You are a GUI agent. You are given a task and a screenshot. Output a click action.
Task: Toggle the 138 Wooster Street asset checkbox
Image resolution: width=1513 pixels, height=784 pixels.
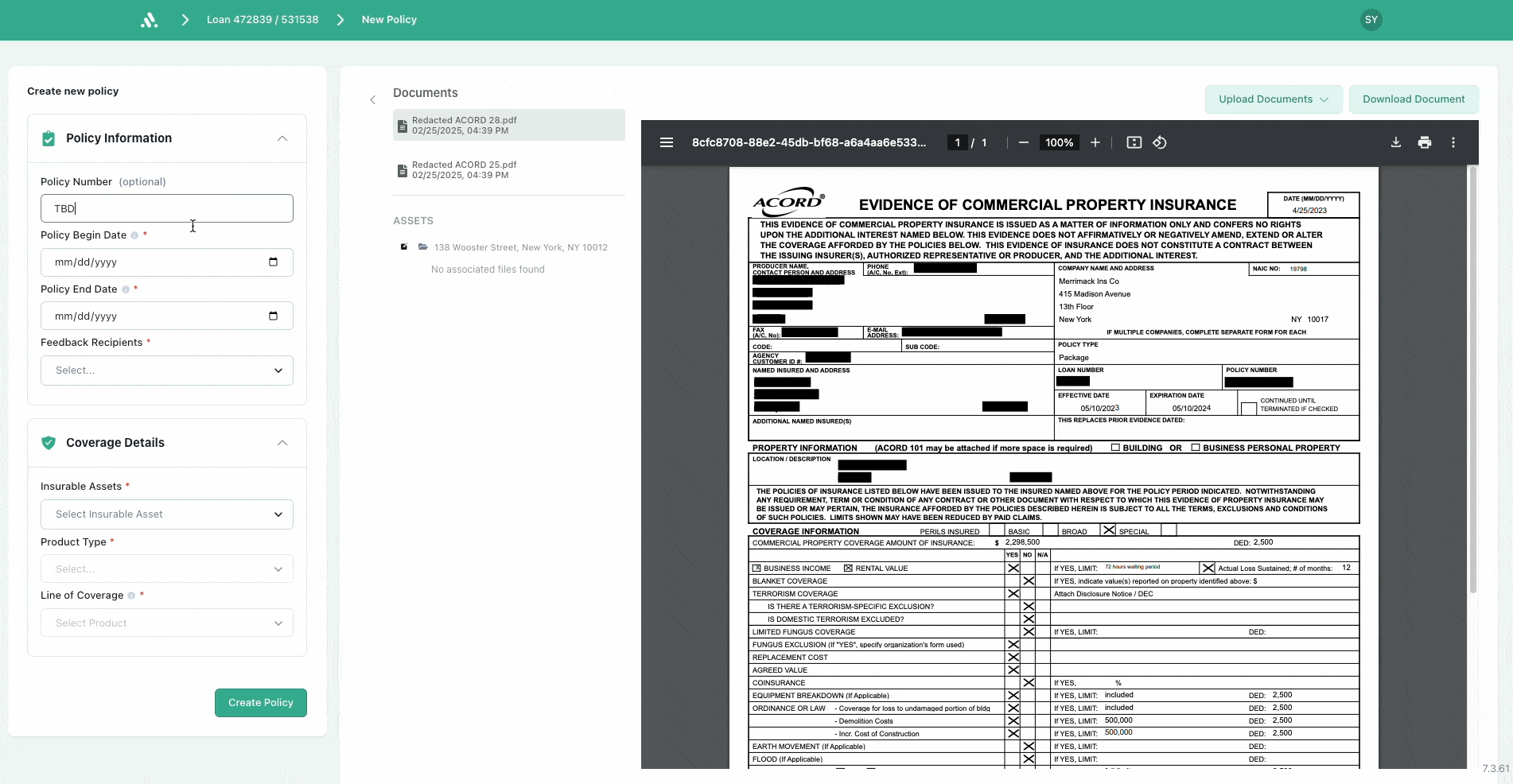pyautogui.click(x=404, y=247)
